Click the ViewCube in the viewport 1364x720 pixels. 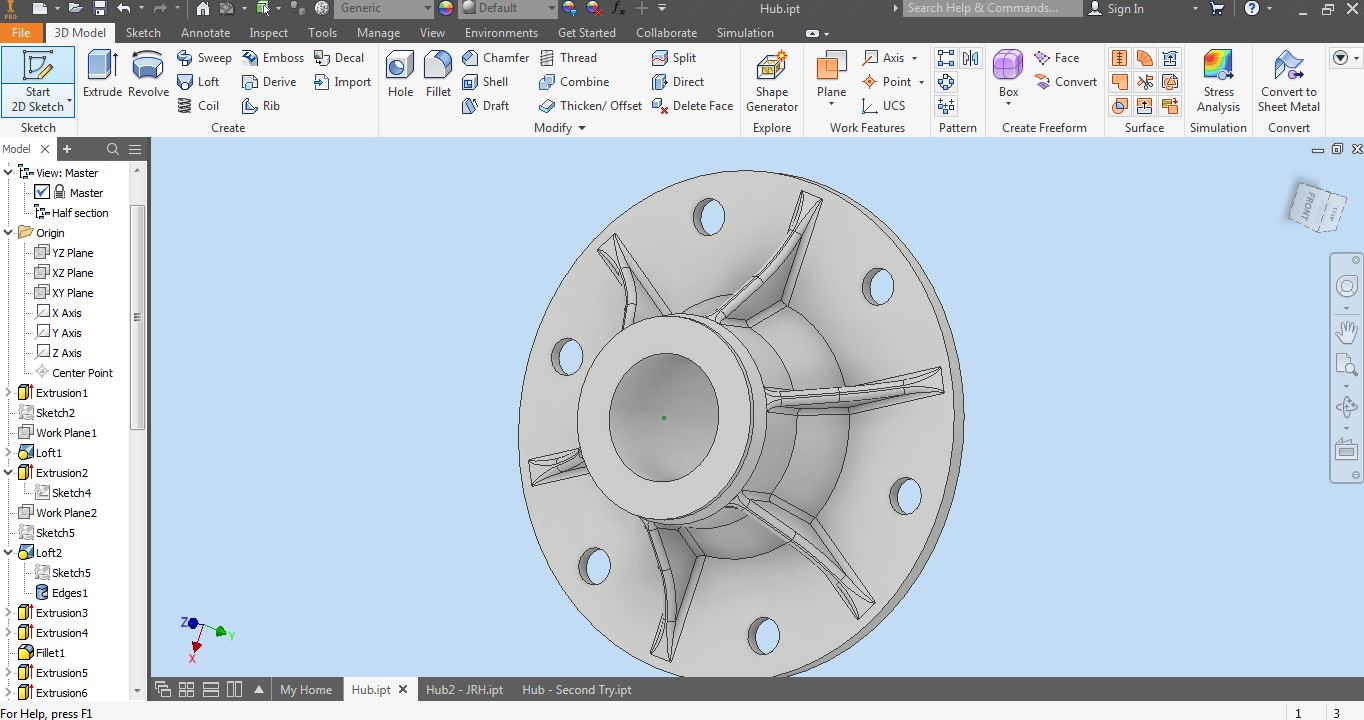(x=1317, y=205)
